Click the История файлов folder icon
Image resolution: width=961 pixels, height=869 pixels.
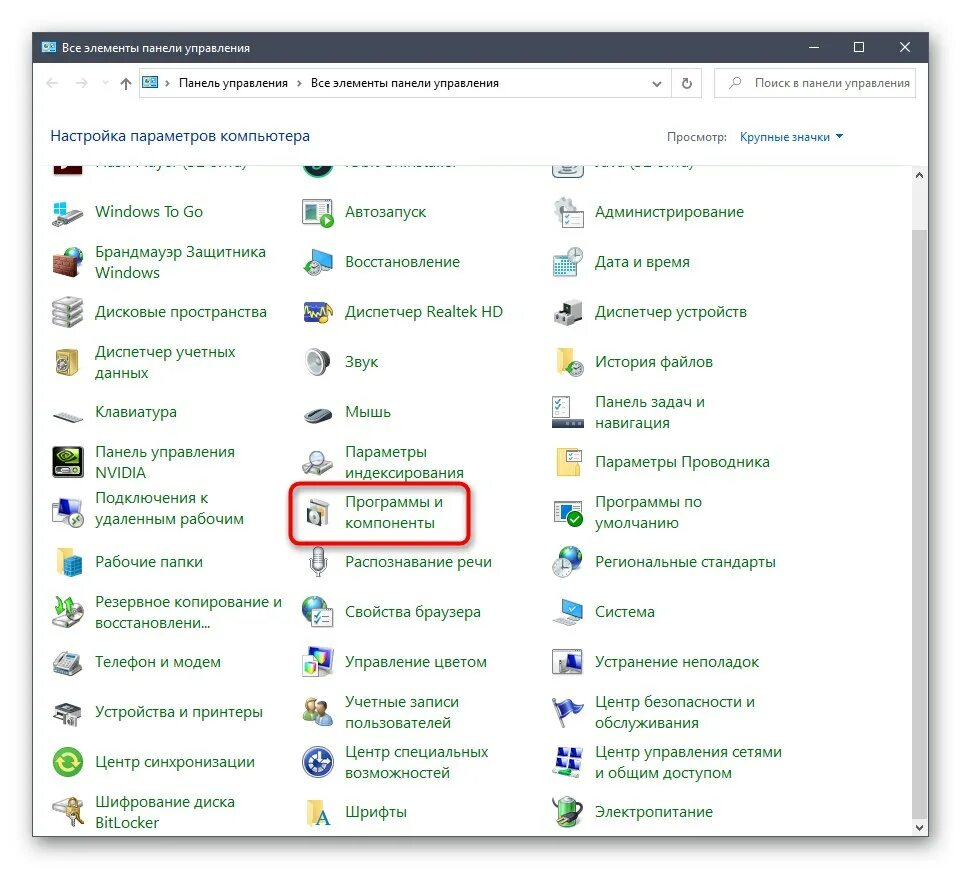(568, 362)
